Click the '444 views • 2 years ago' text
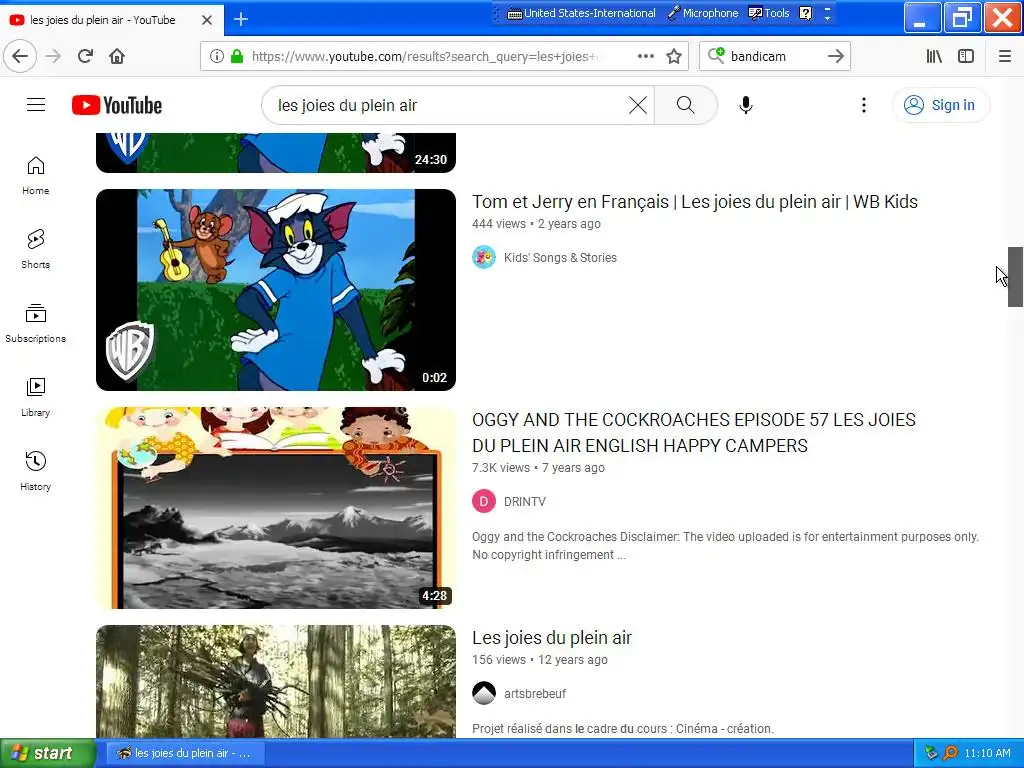The width and height of the screenshot is (1024, 768). (x=536, y=223)
